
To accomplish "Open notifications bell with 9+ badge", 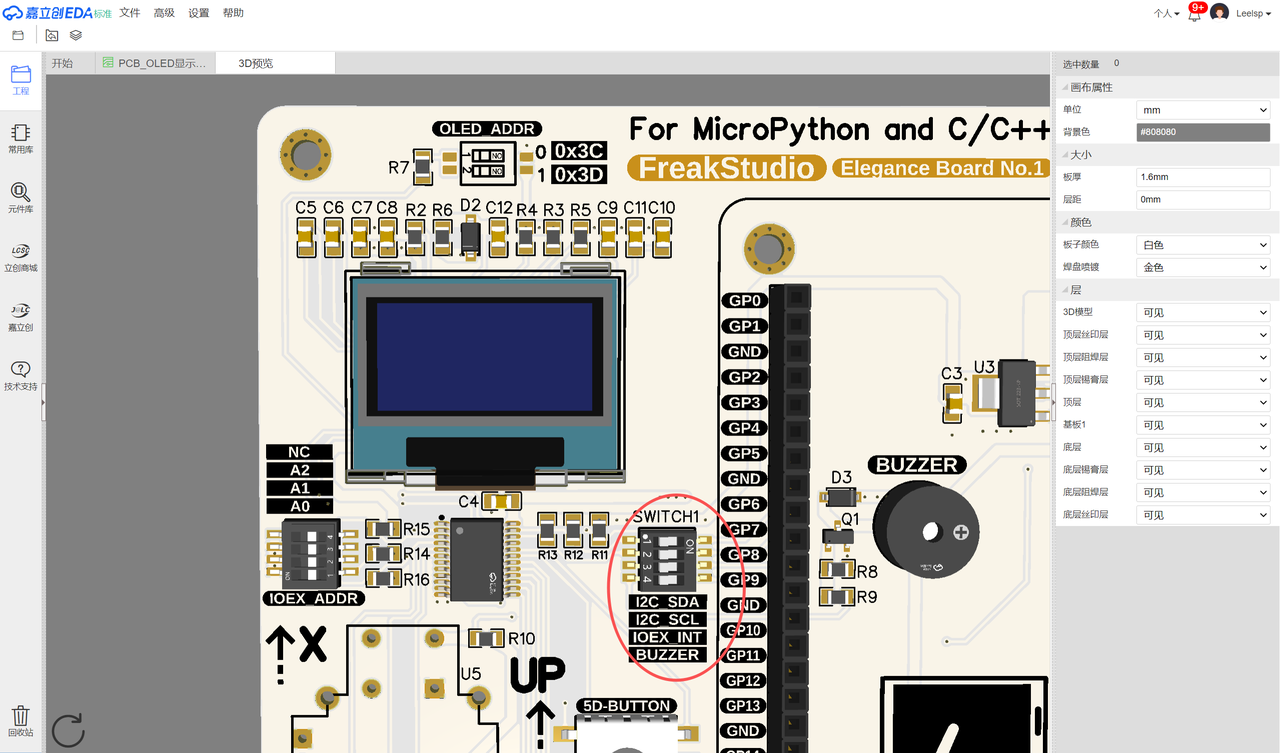I will (1194, 12).
